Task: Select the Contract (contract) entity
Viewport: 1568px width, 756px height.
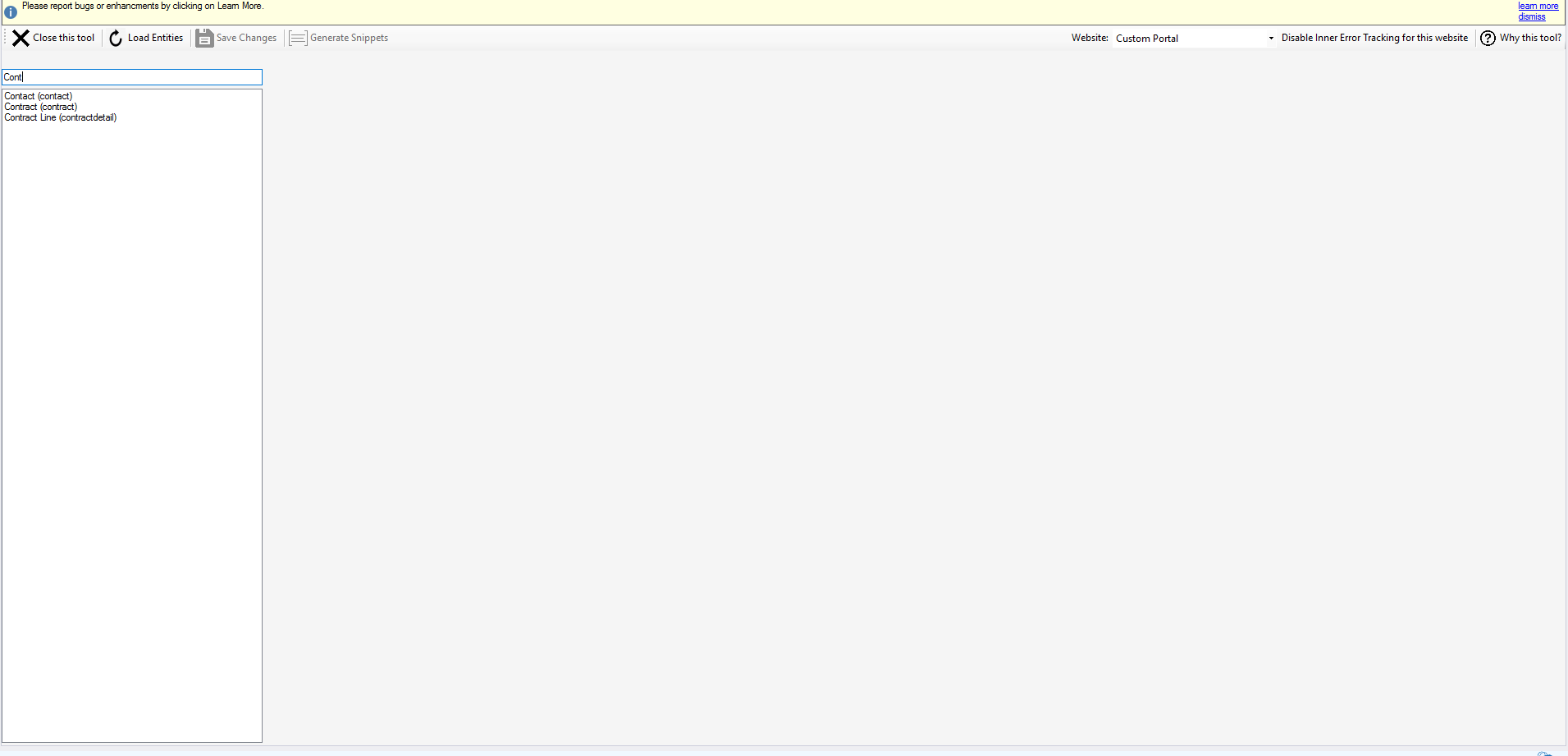Action: [41, 107]
